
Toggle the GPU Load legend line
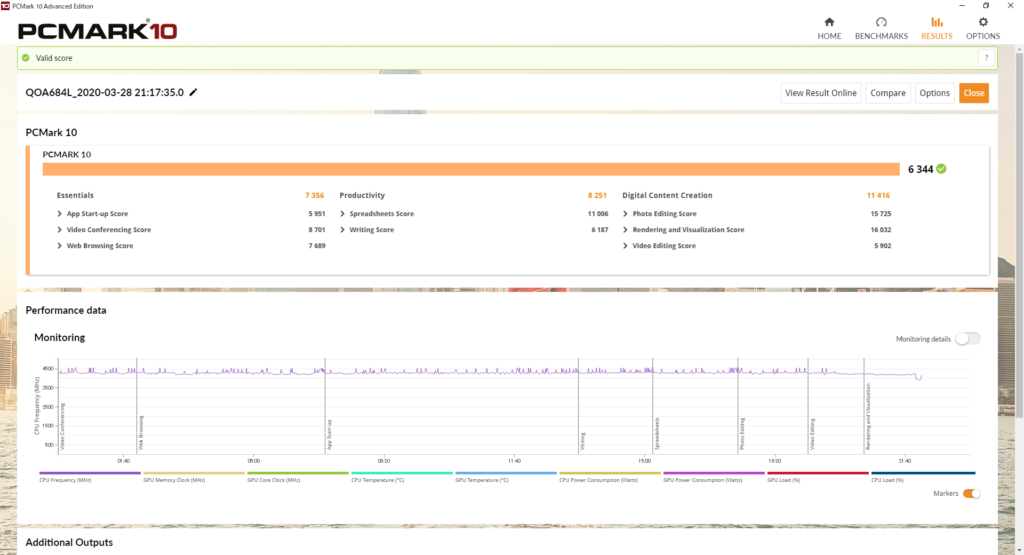[x=818, y=473]
